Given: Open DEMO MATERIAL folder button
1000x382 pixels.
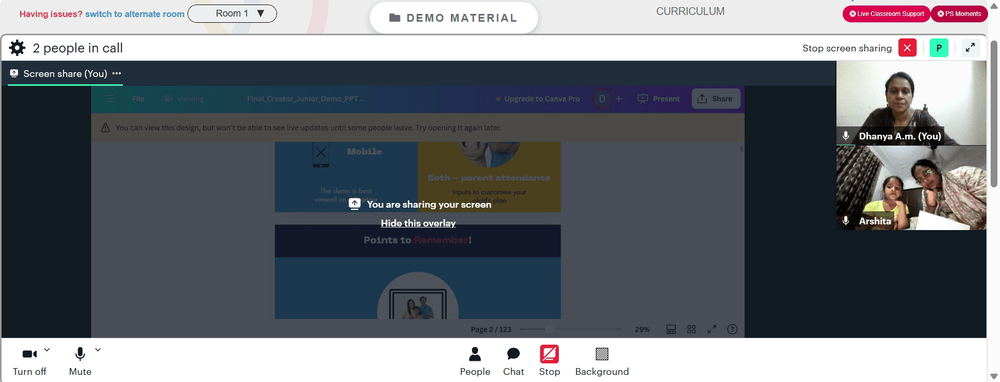Looking at the screenshot, I should (453, 18).
